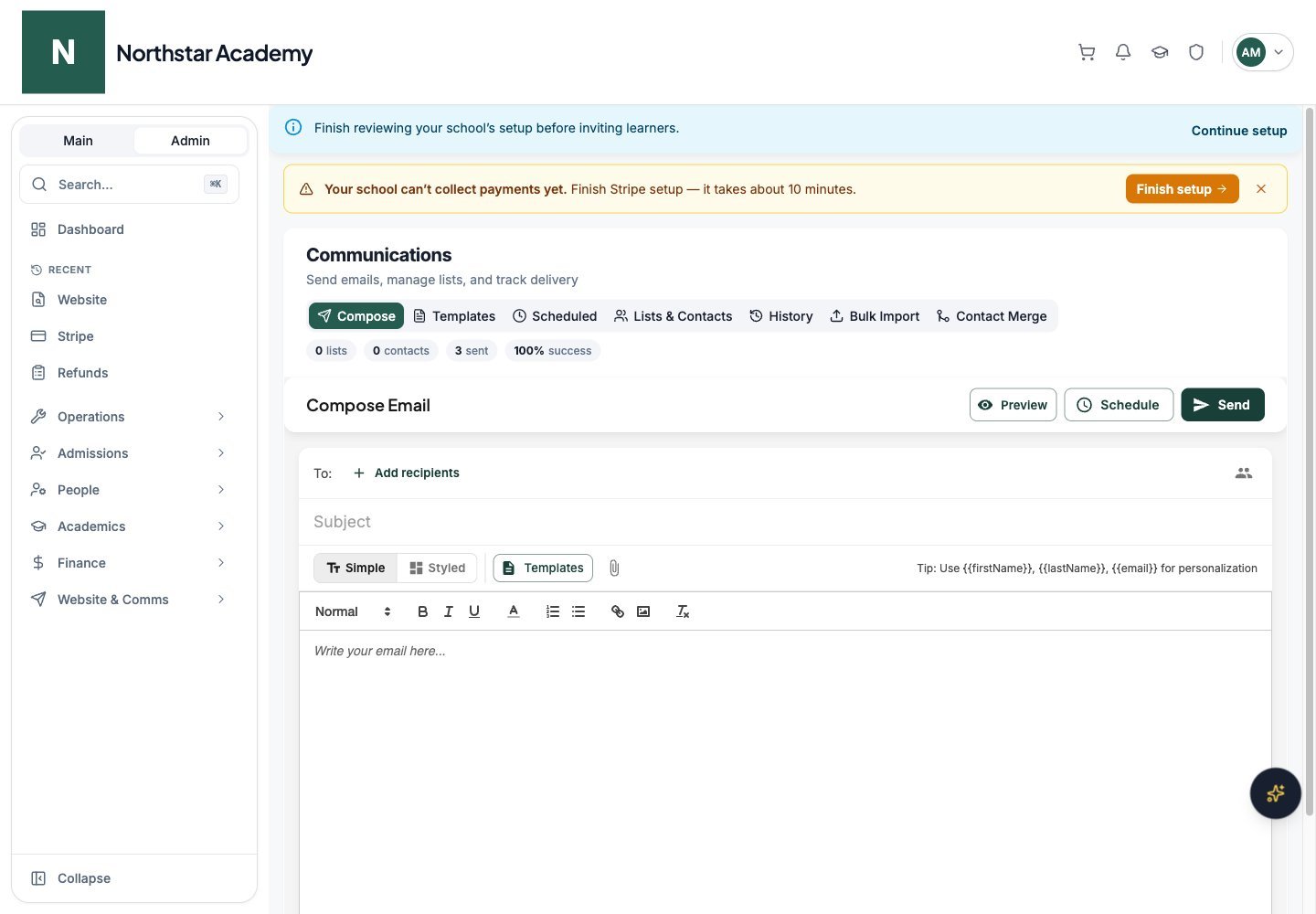Go to Lists & Contacts tab
1316x914 pixels.
673,315
